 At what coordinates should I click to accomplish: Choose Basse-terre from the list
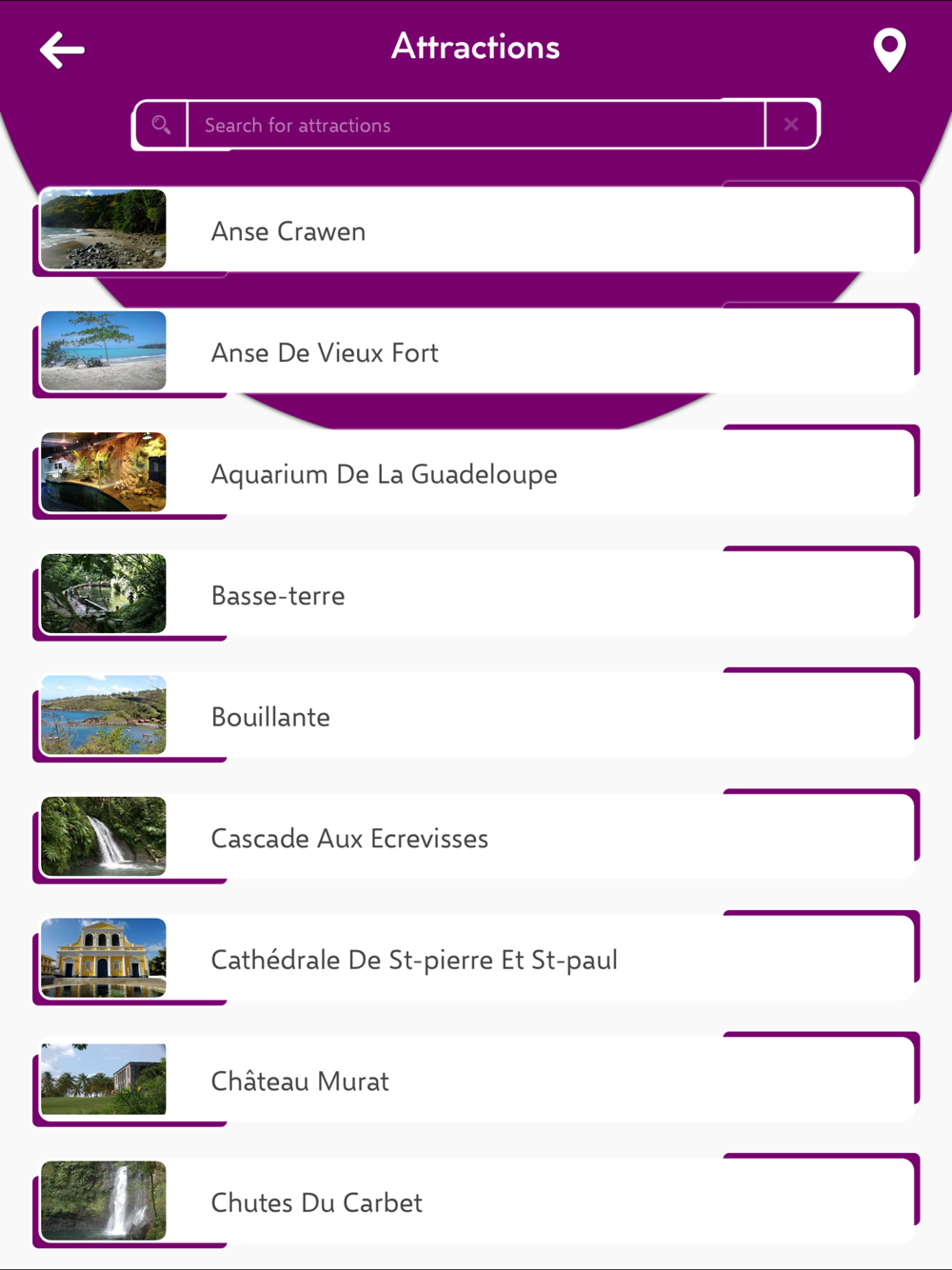278,596
